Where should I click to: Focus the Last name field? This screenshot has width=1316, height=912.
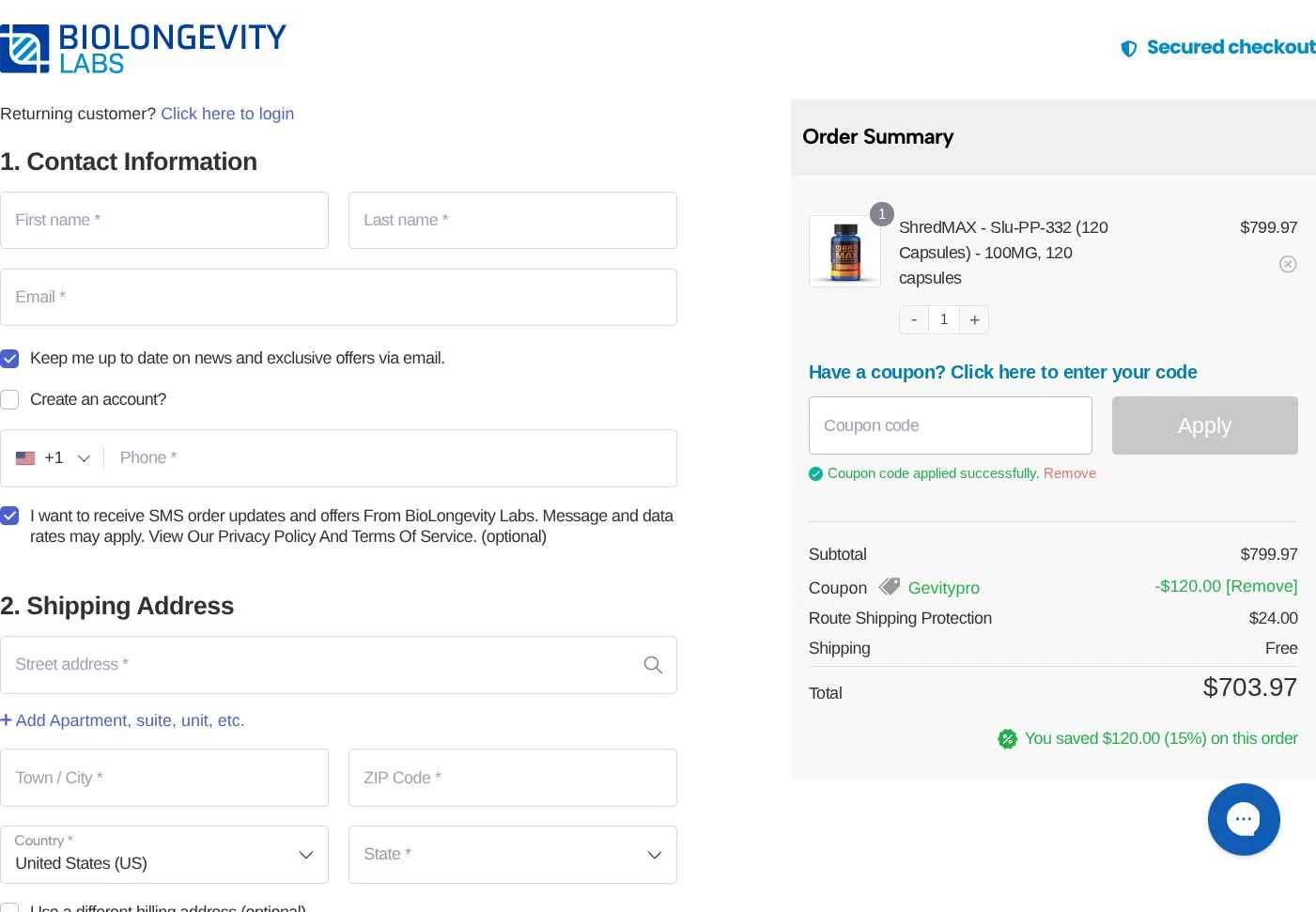click(x=513, y=221)
